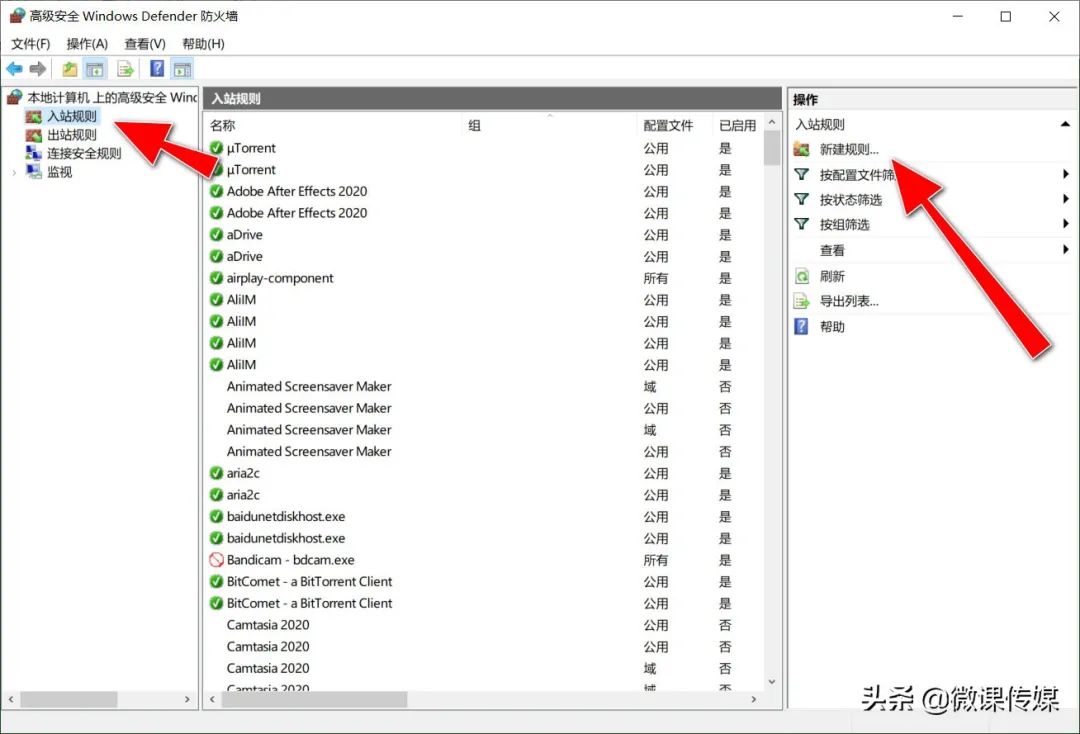Toggle the Show/Hide Console Tree toolbar icon

(x=94, y=68)
